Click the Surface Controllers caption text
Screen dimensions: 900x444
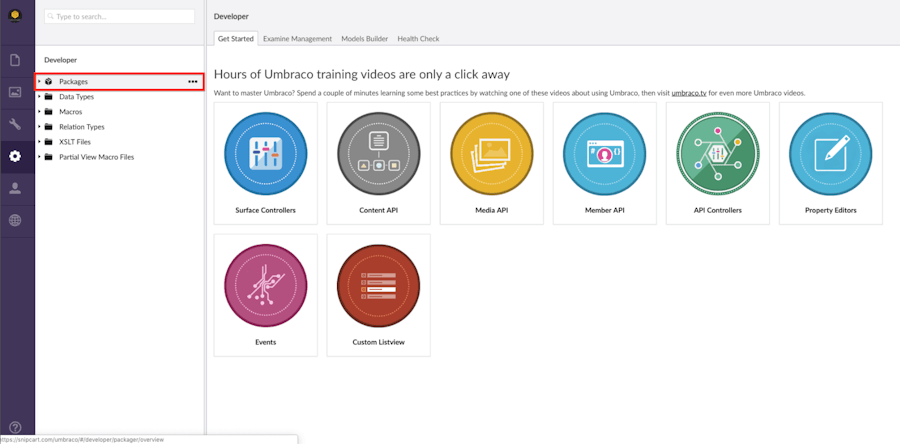click(265, 211)
